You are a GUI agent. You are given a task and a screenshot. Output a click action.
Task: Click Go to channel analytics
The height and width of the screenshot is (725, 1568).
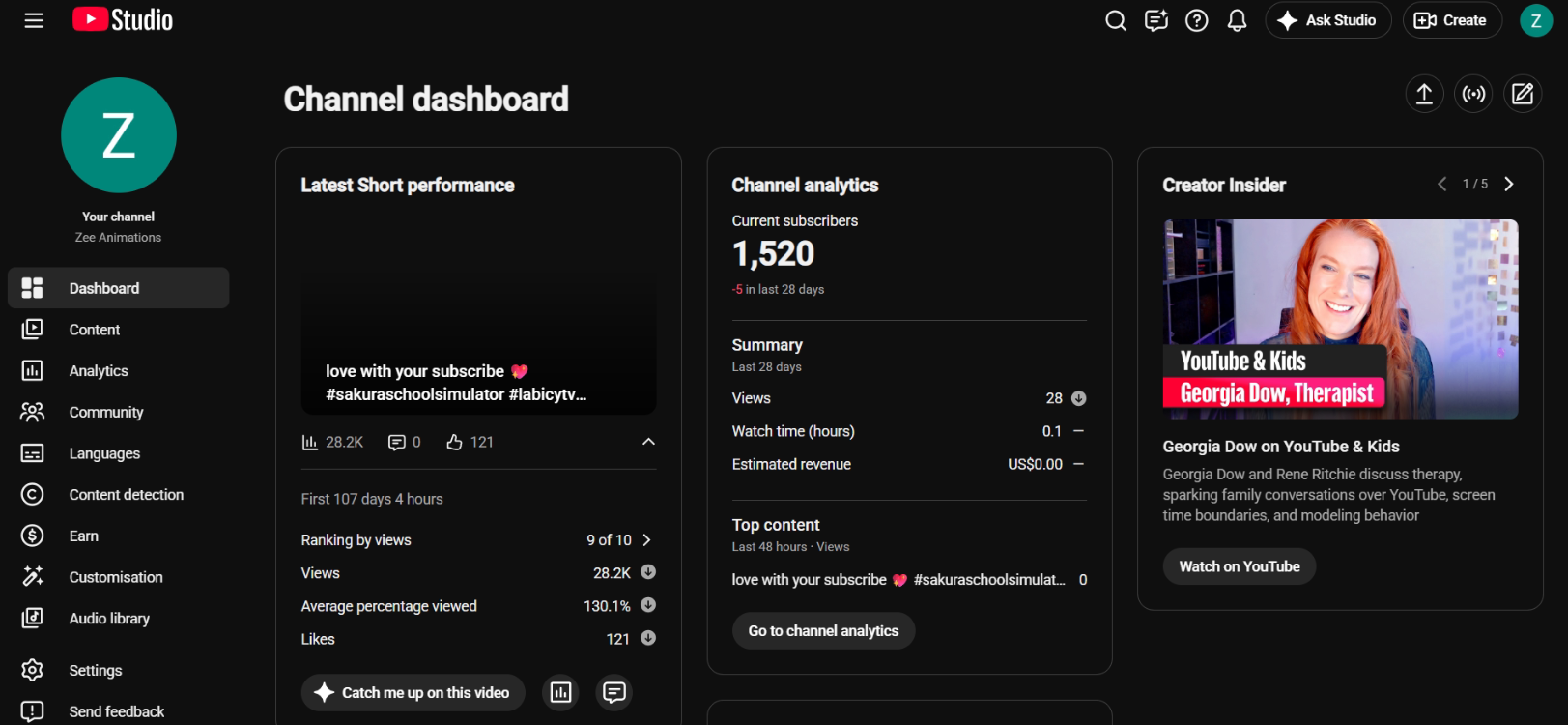824,631
